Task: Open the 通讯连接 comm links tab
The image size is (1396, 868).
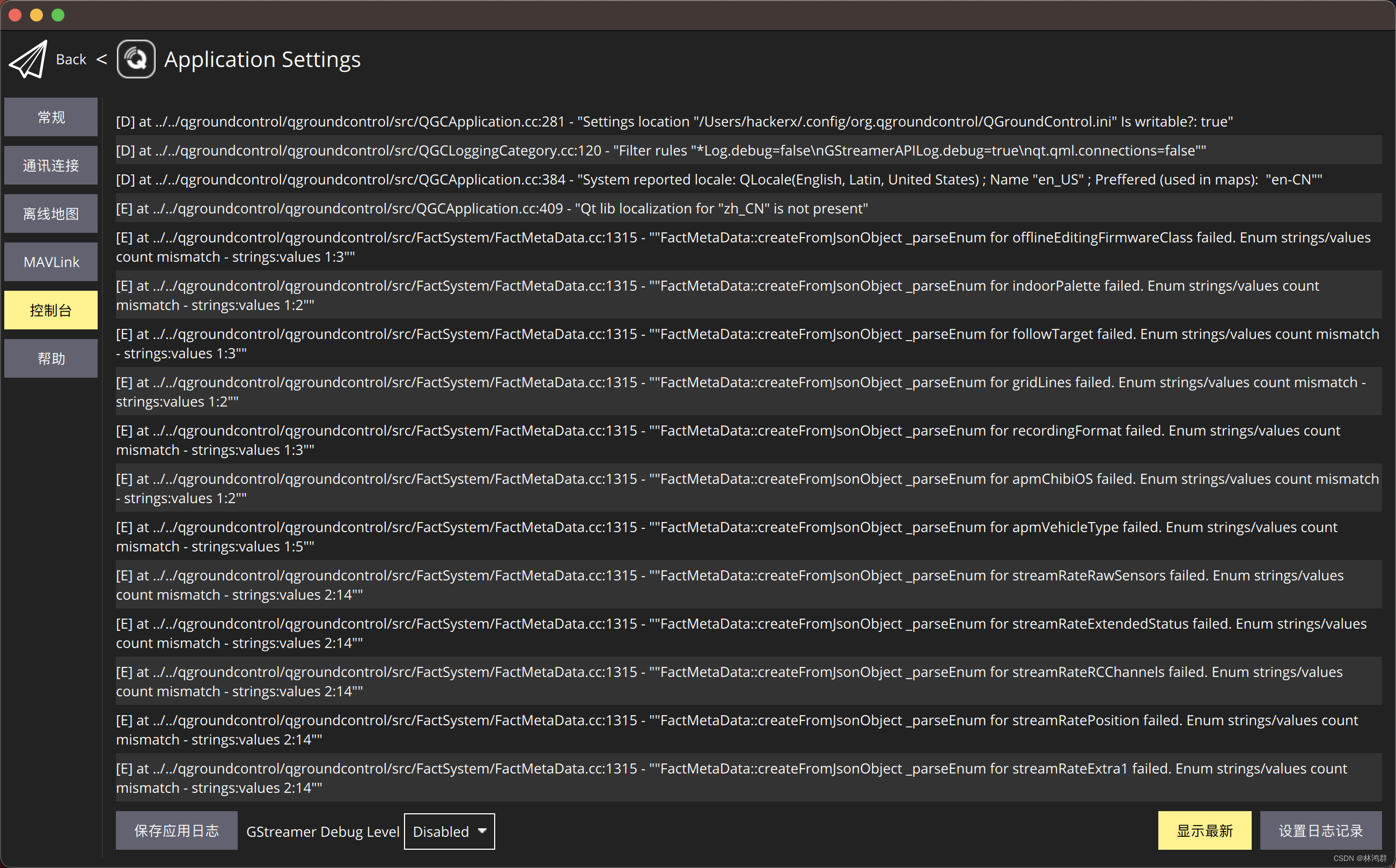Action: point(51,165)
